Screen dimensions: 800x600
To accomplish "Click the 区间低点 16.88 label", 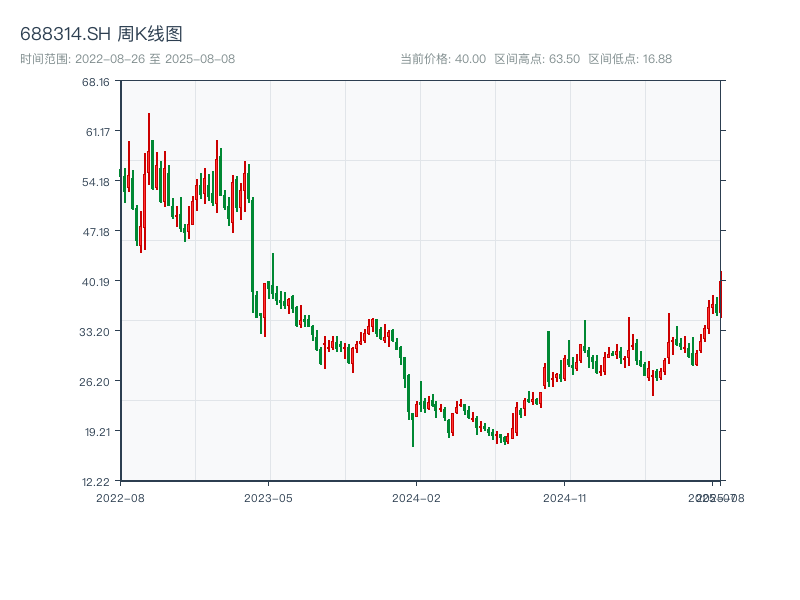I will point(630,59).
